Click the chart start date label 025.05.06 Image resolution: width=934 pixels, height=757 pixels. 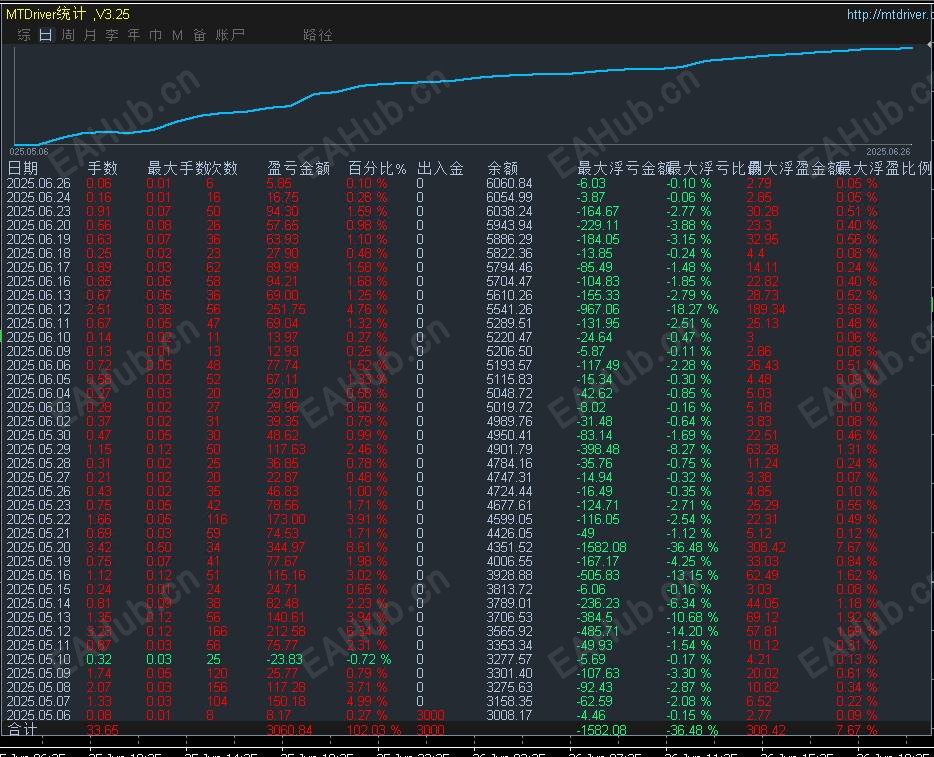29,152
